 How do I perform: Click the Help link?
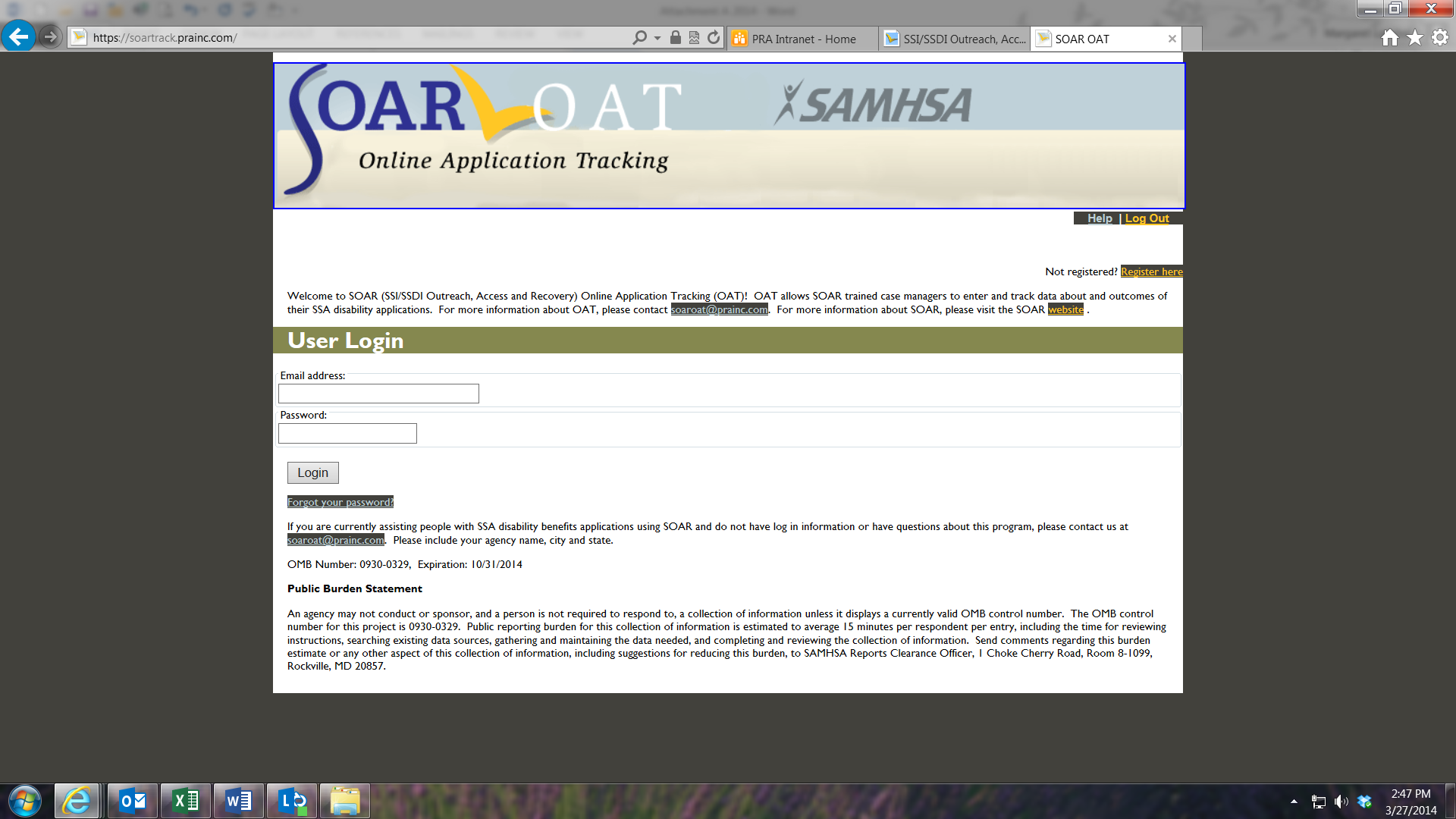pyautogui.click(x=1099, y=218)
